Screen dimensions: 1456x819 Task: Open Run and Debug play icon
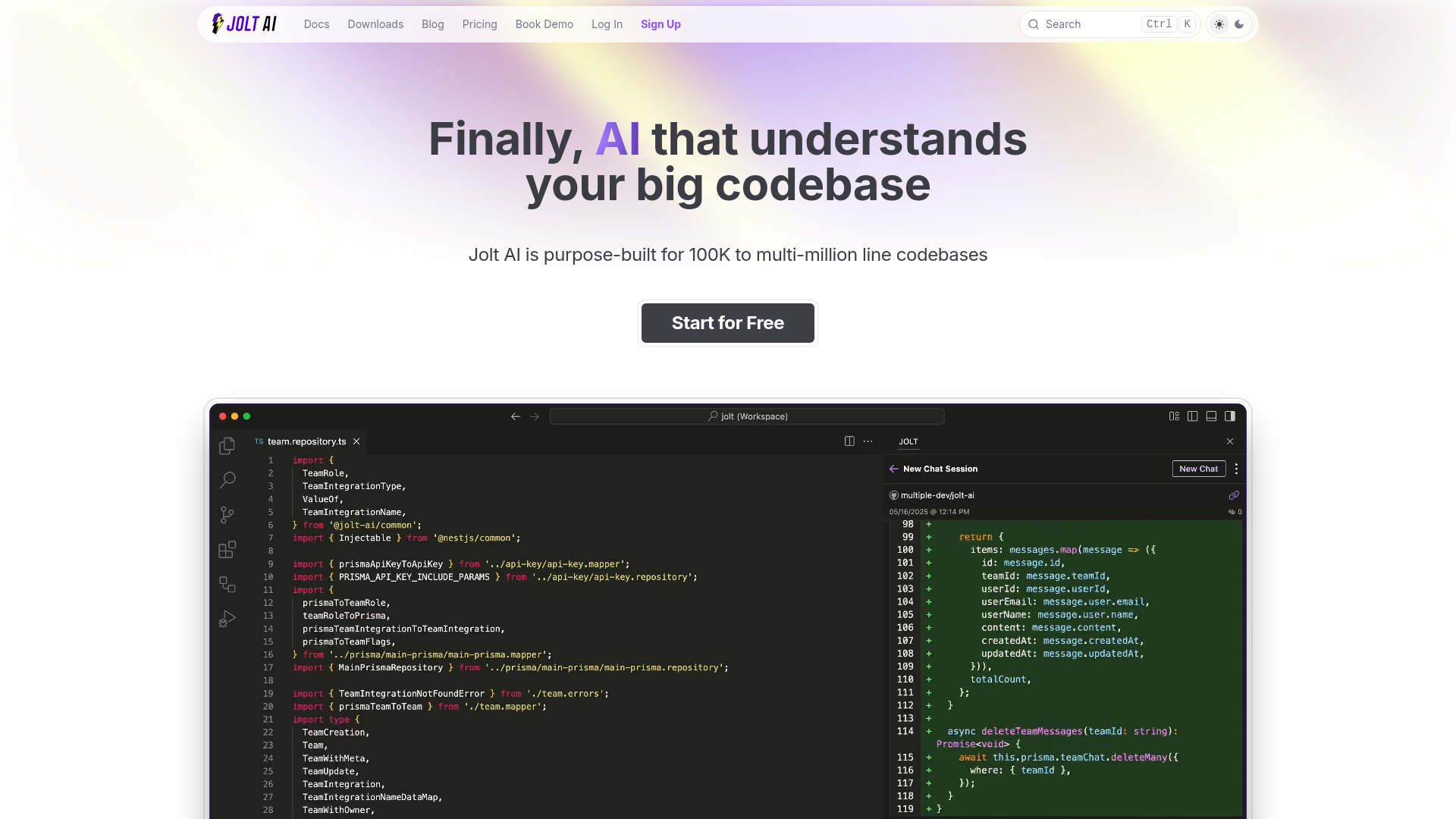tap(227, 619)
